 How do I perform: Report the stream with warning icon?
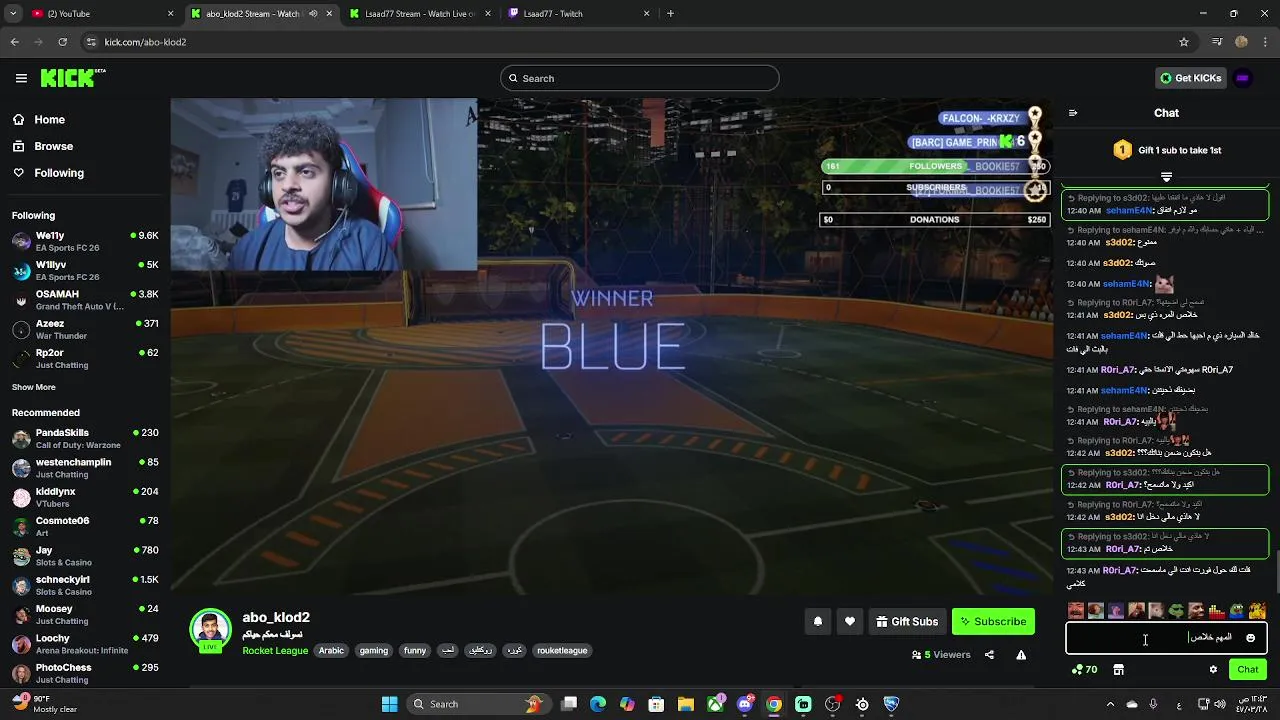(1021, 655)
